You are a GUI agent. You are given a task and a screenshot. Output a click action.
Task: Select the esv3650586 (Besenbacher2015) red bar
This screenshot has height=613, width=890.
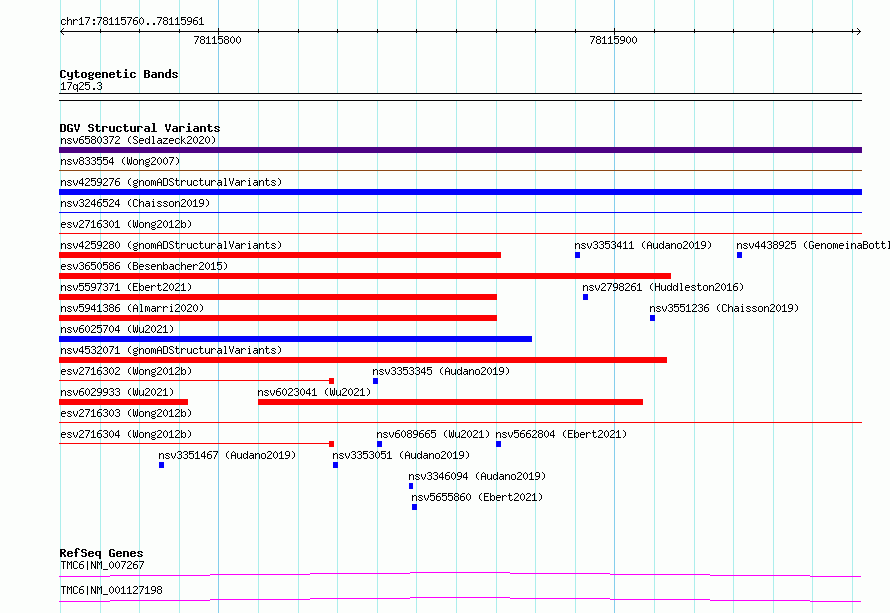click(365, 276)
